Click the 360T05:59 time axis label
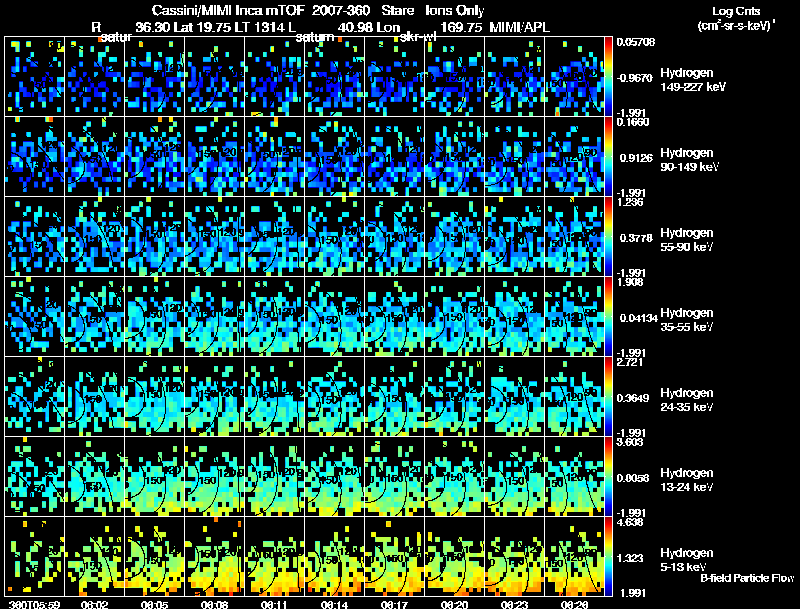800x609 pixels. (x=34, y=605)
